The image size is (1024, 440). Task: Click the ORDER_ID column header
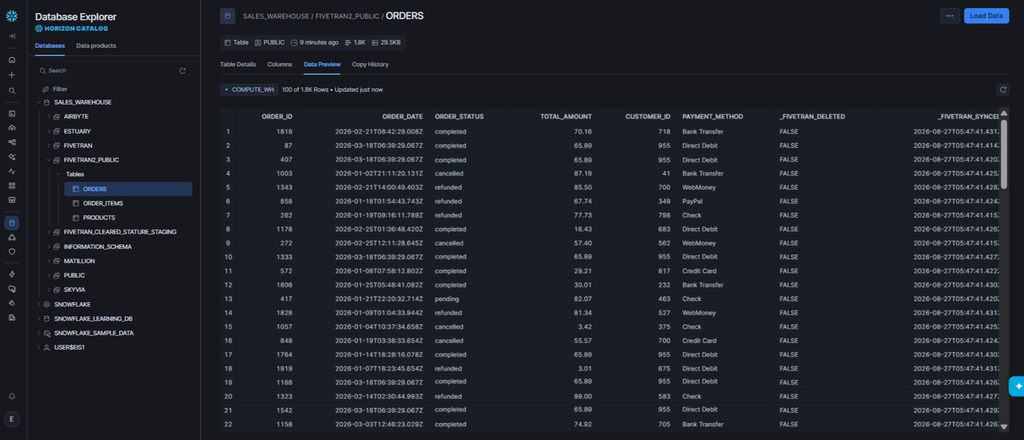pyautogui.click(x=277, y=117)
